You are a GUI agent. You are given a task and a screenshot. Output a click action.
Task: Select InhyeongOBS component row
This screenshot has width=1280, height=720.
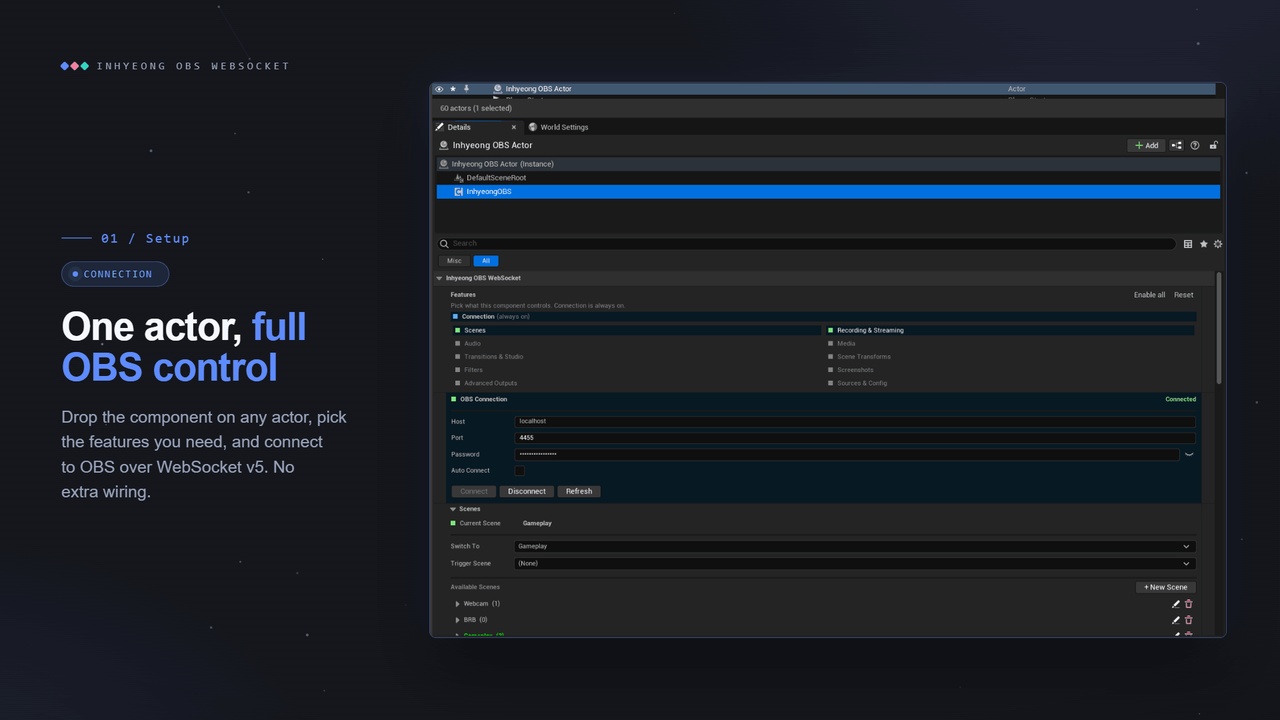pos(828,192)
